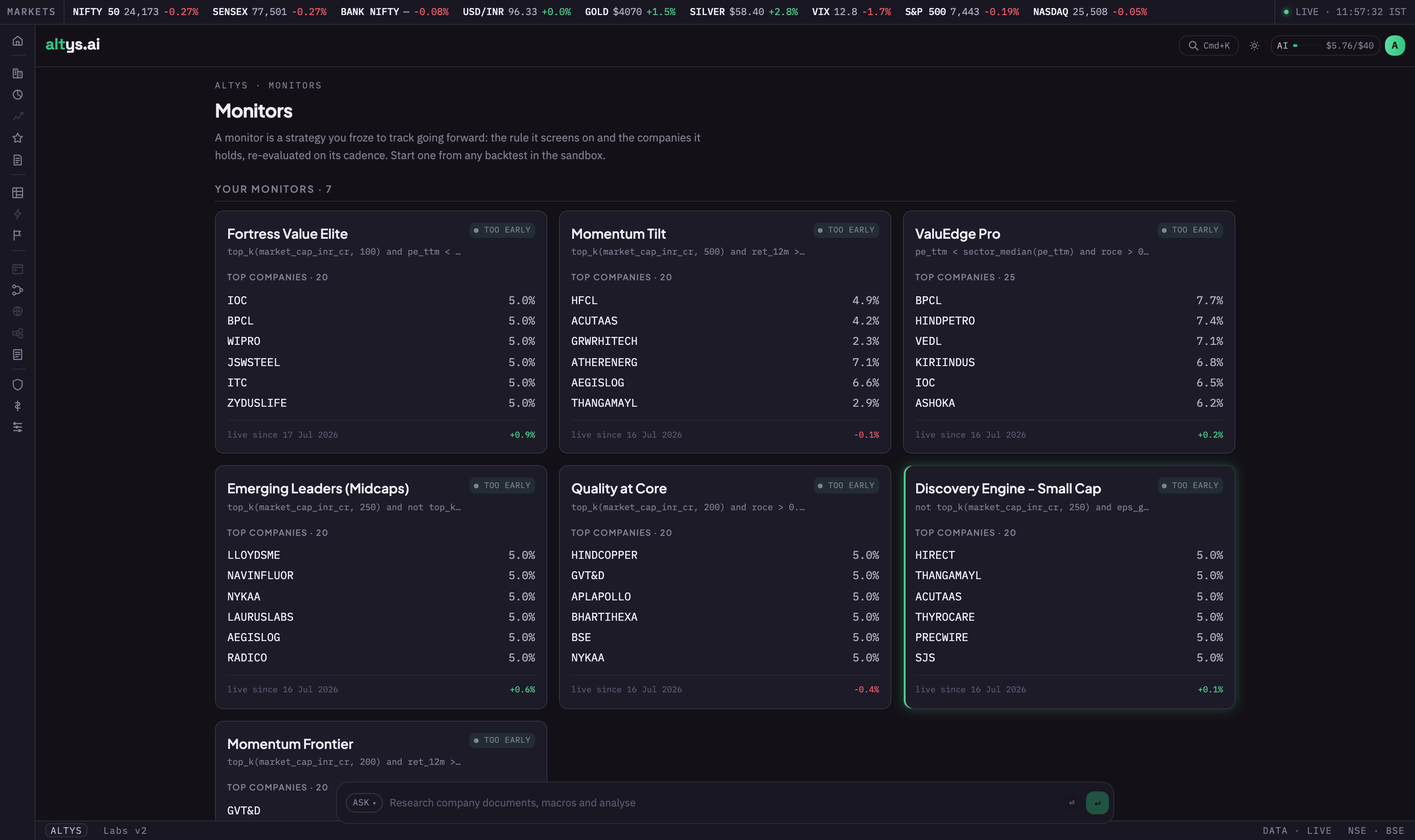The height and width of the screenshot is (840, 1415).
Task: Open the pie chart icon in sidebar
Action: 18,95
